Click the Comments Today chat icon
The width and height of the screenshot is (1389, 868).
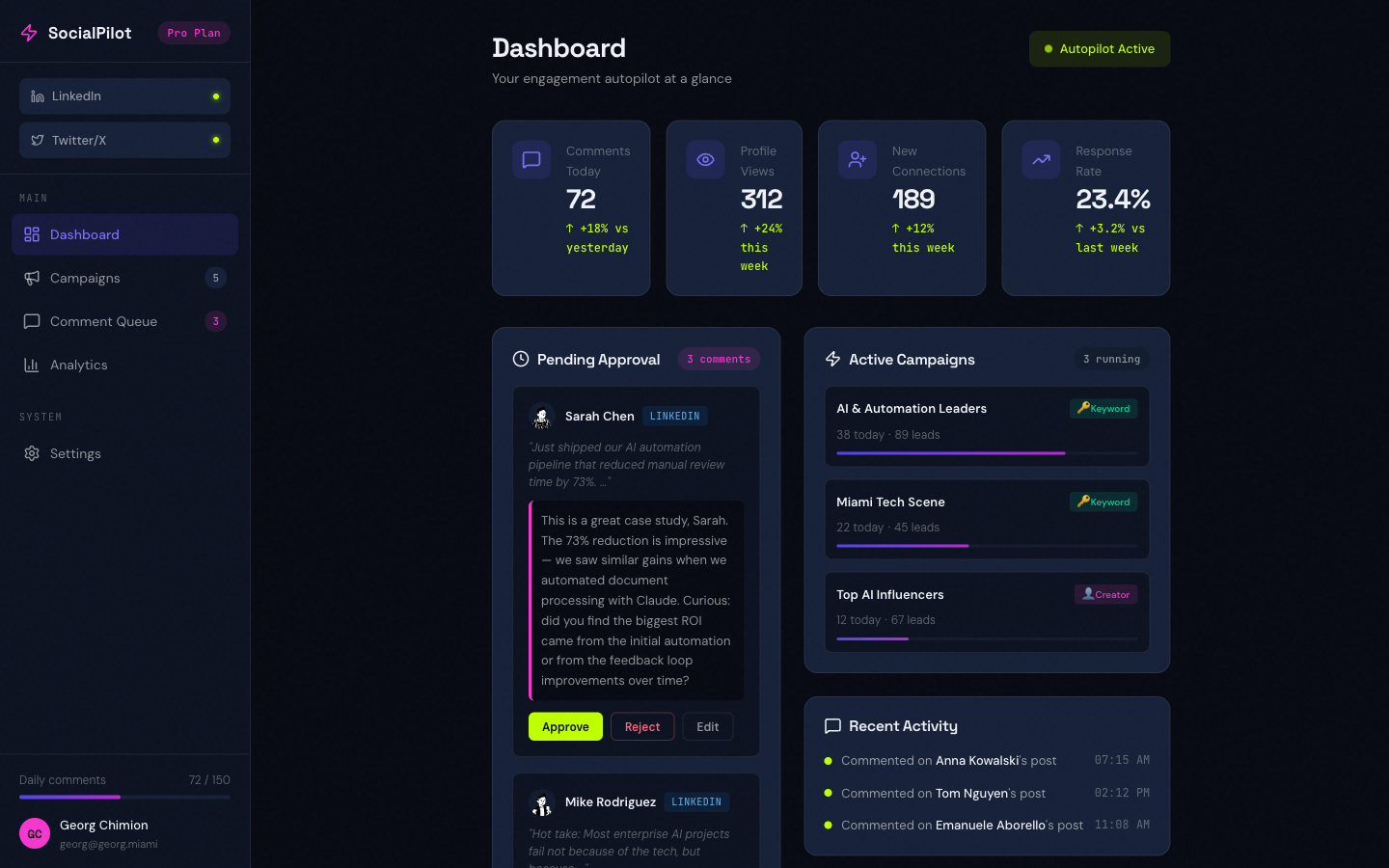531,160
